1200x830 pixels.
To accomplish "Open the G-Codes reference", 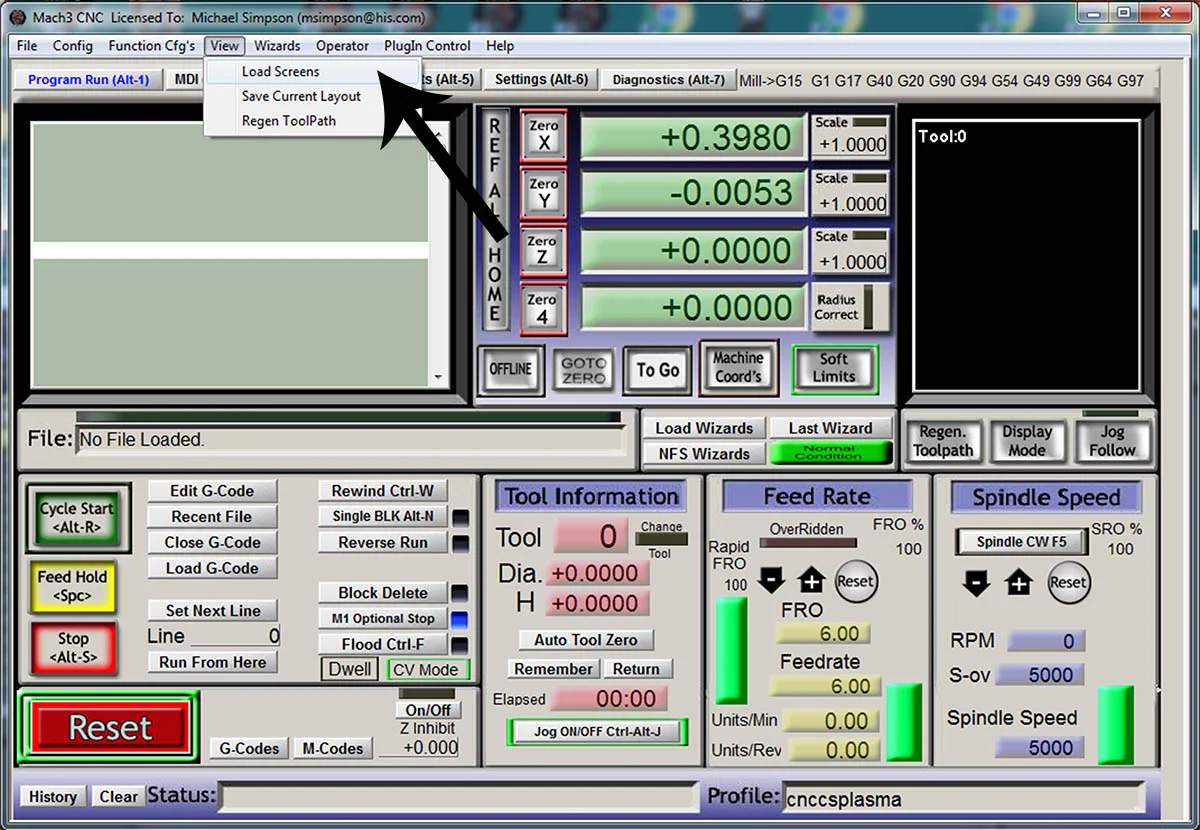I will point(250,748).
